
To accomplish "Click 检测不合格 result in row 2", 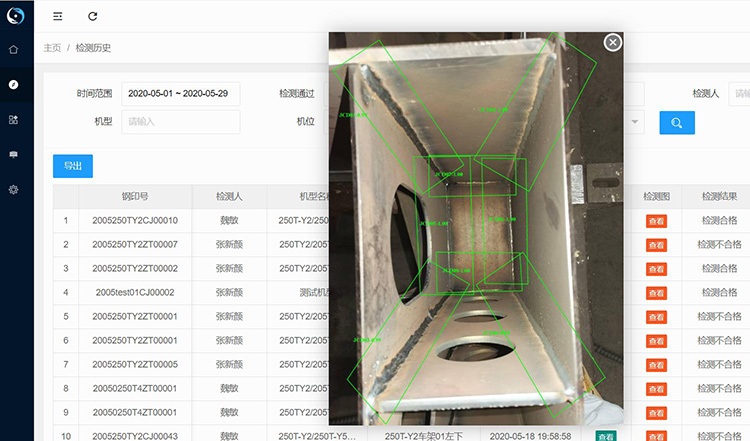I will (719, 244).
